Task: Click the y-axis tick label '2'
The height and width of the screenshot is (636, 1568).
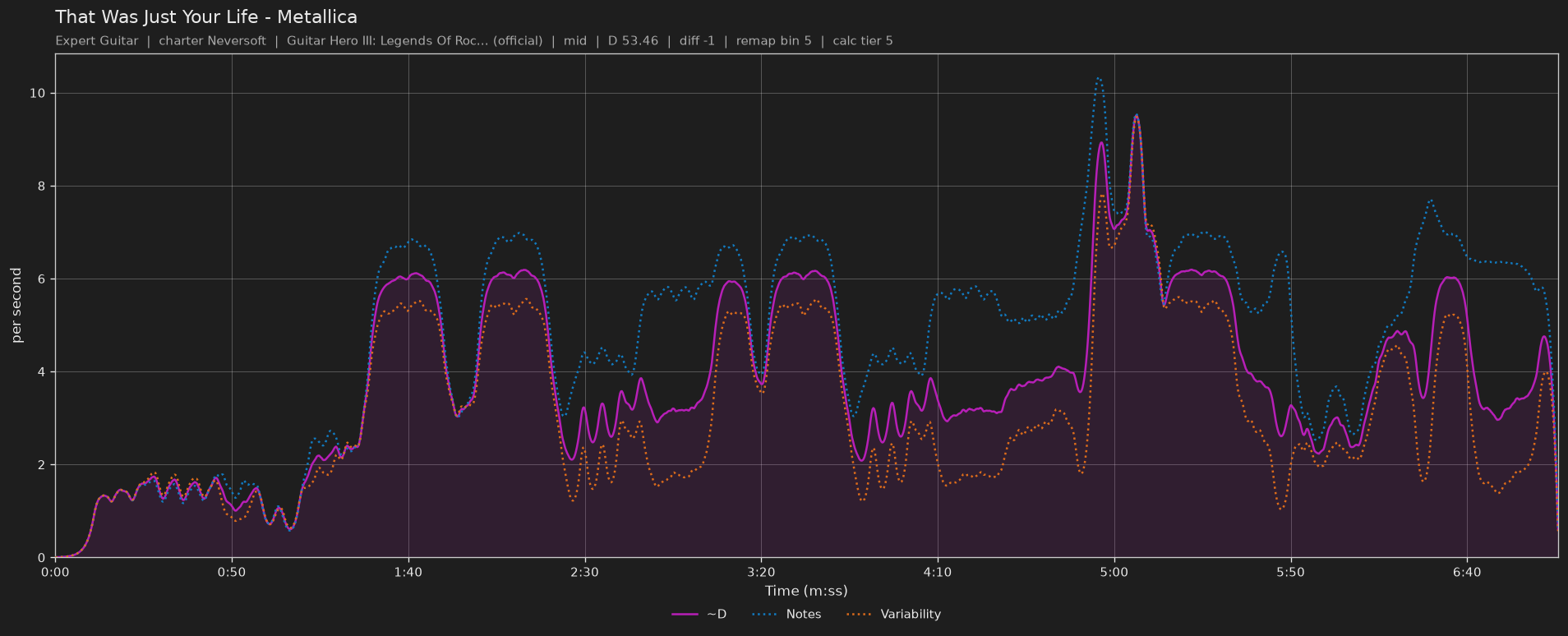Action: 41,465
